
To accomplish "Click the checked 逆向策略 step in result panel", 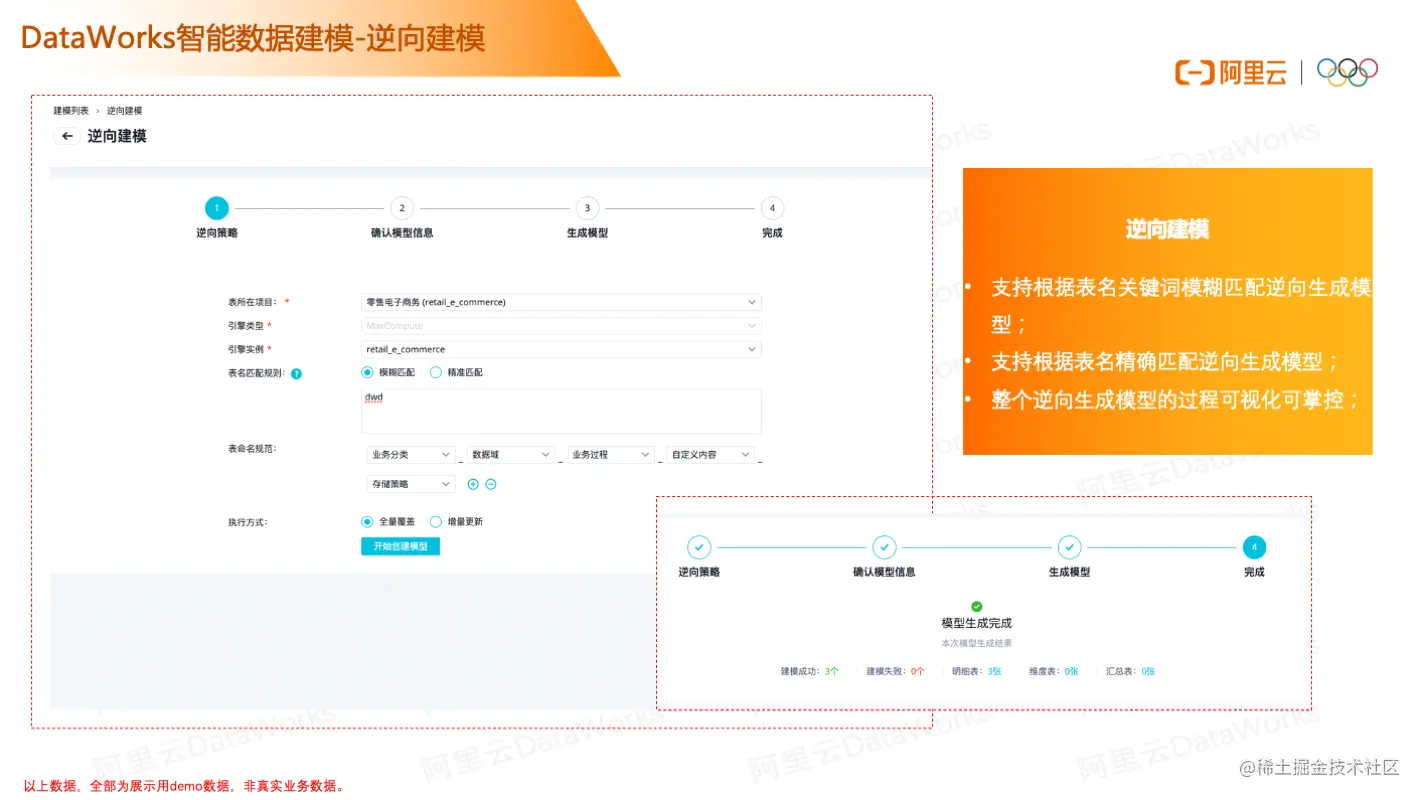I will point(699,547).
